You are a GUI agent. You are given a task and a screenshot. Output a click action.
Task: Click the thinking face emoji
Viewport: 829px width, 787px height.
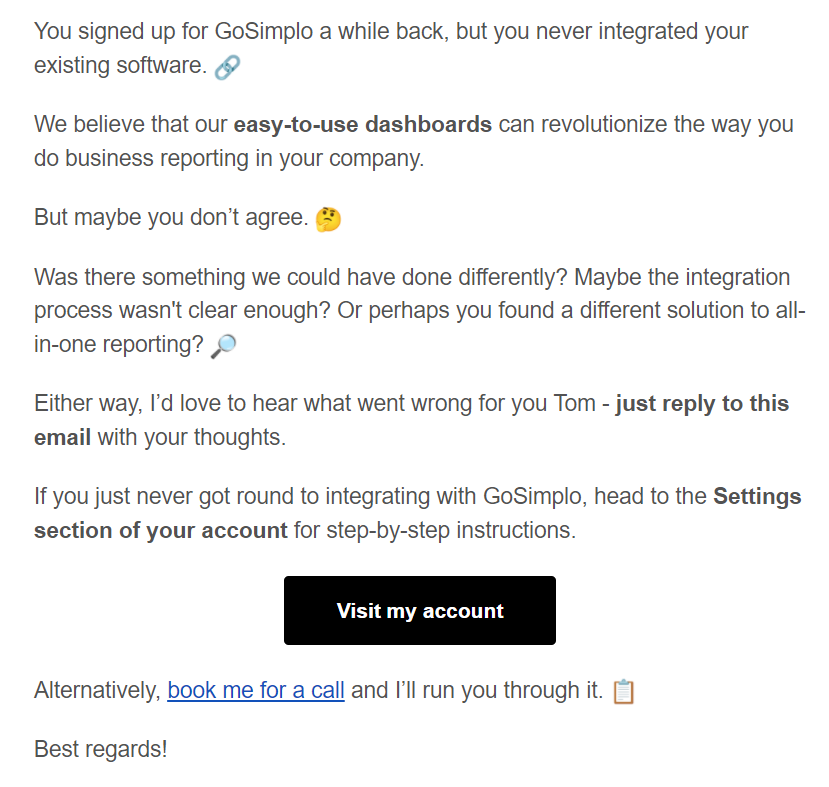pyautogui.click(x=328, y=218)
